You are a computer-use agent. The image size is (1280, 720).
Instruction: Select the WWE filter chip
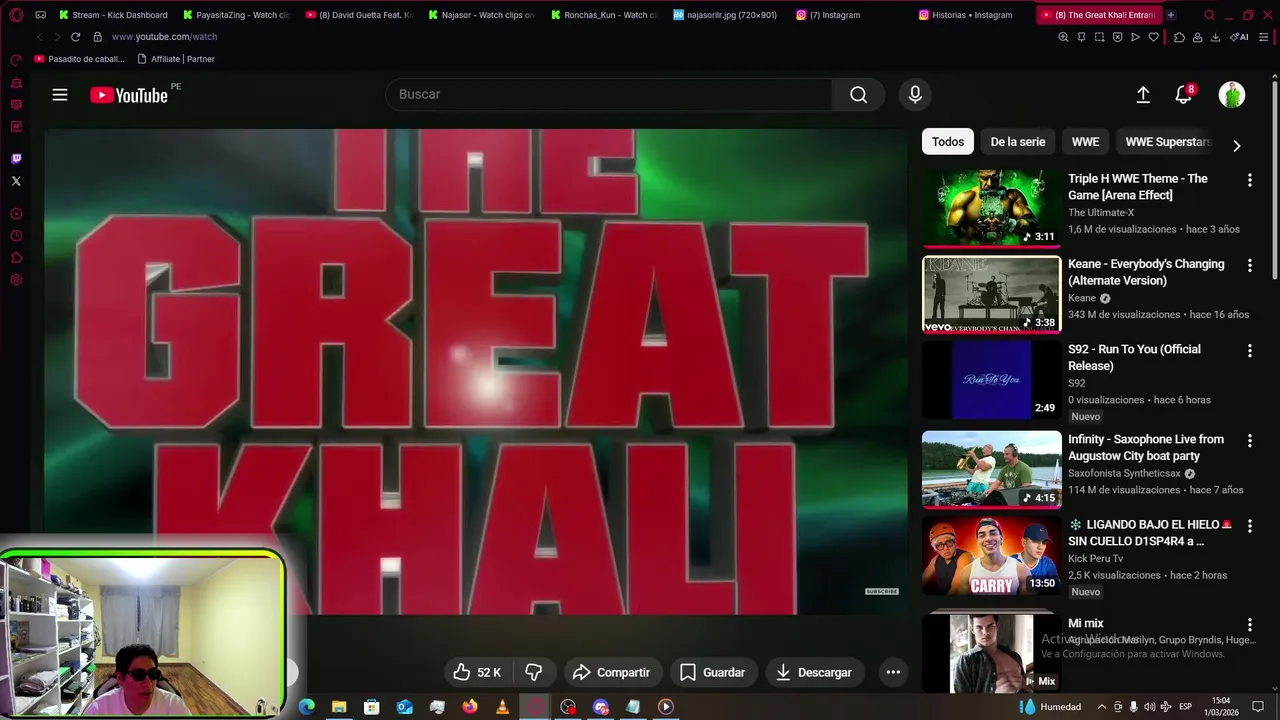tap(1085, 142)
